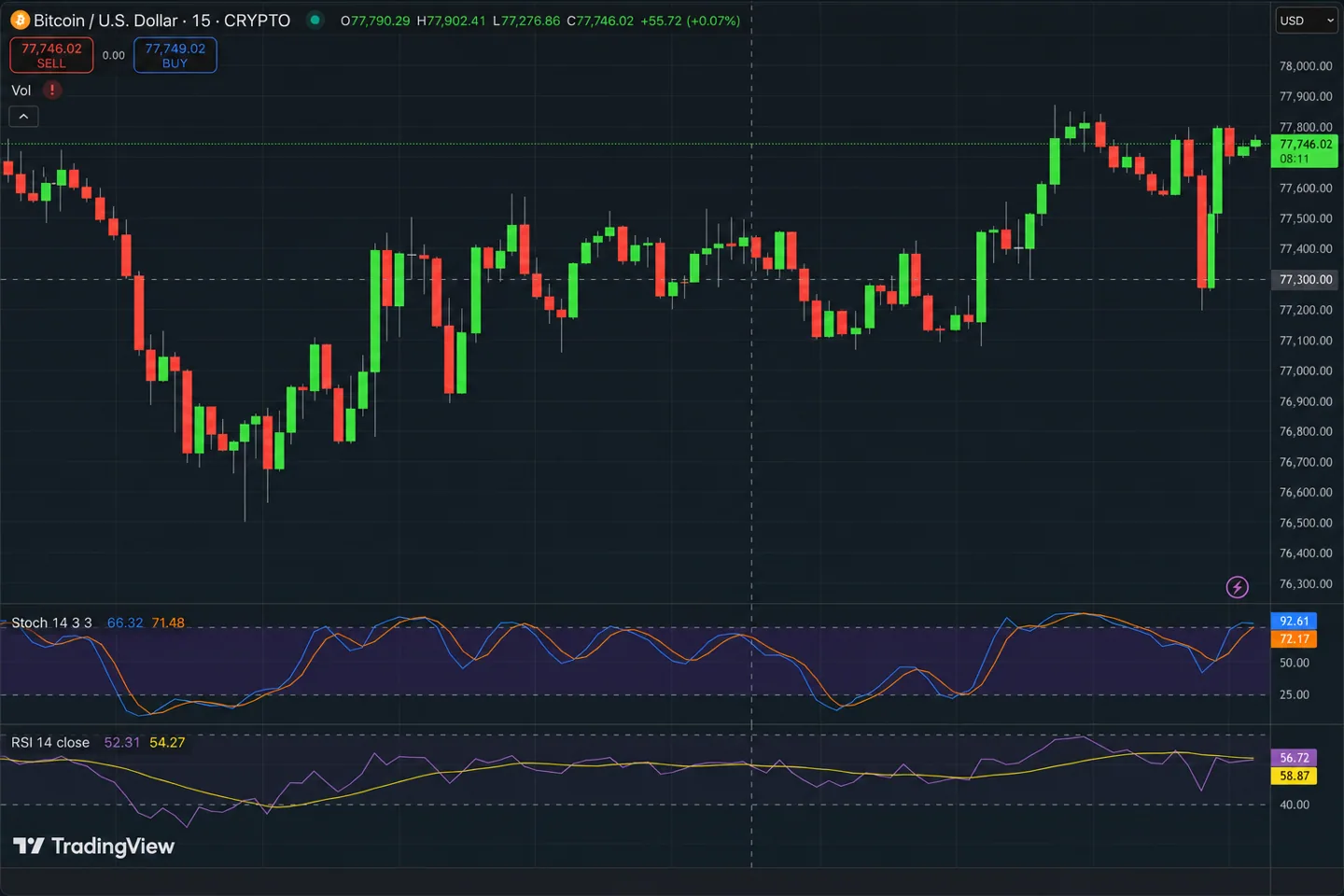The width and height of the screenshot is (1344, 896).
Task: Click the yellow 58.87 RSI value label
Action: coord(1294,776)
